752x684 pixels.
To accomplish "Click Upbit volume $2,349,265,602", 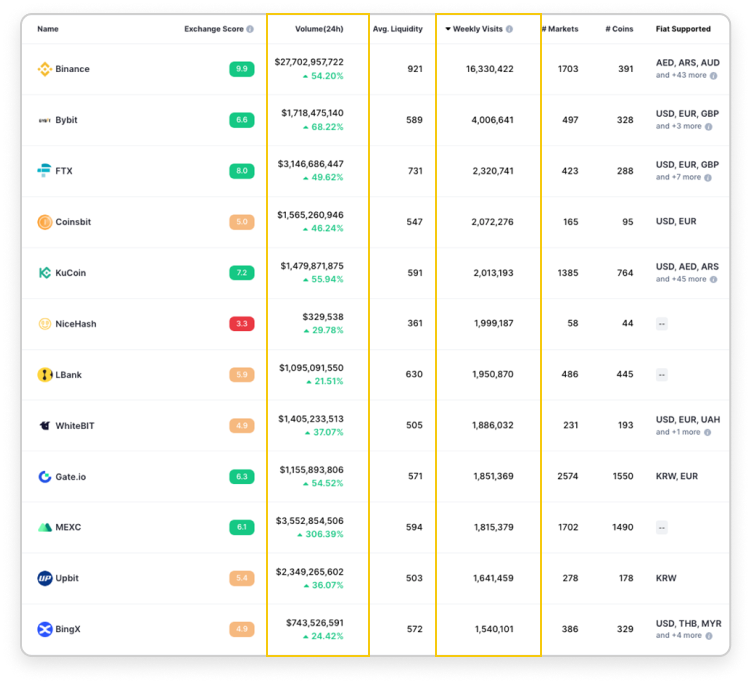I will pos(310,572).
